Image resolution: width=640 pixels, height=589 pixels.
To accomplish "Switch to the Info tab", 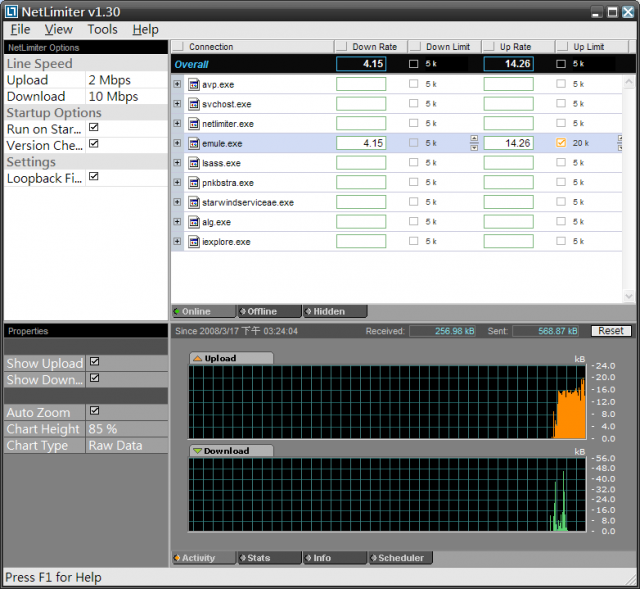I will tap(335, 558).
